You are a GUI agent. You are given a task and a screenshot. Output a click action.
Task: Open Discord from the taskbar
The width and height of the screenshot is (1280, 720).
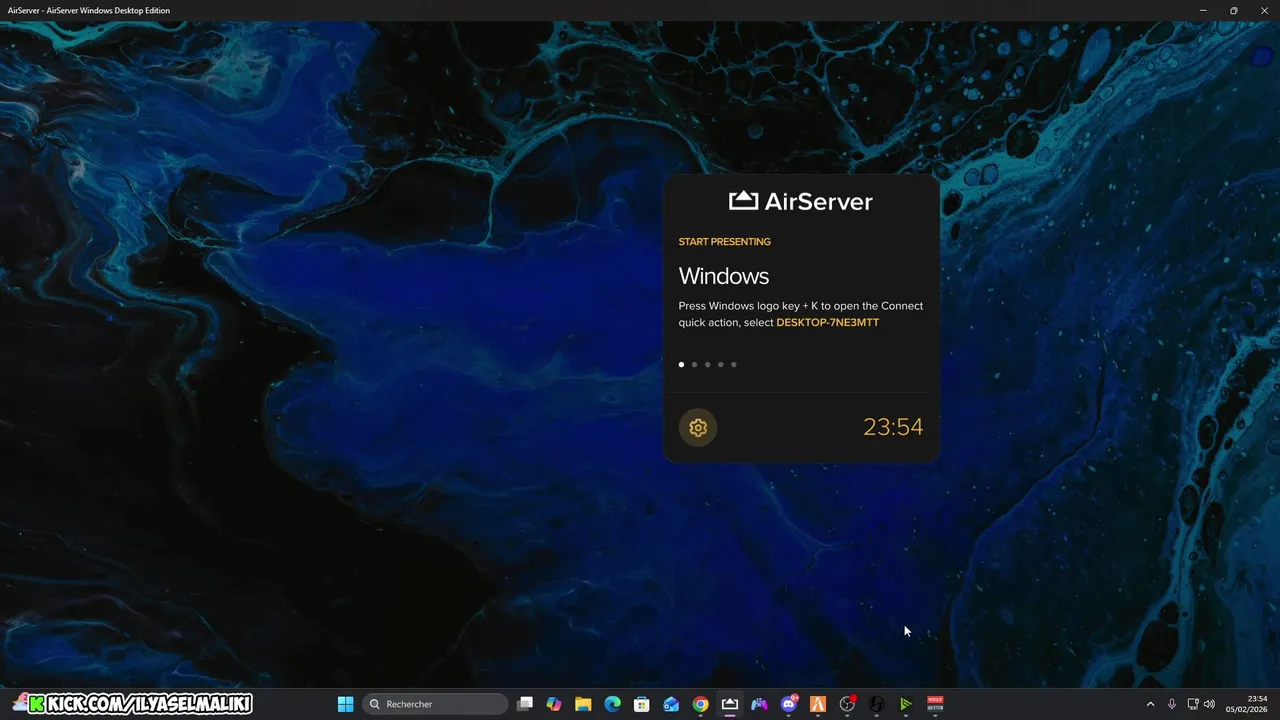pyautogui.click(x=789, y=704)
